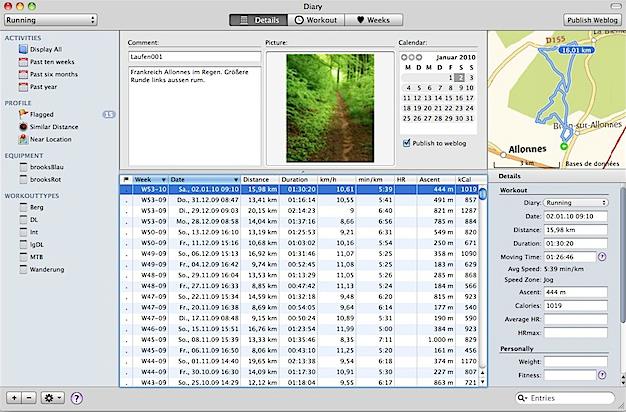Screen dimensions: 626x412
Task: Select the row dated Do., 31.12.09 08:47
Action: [299, 200]
